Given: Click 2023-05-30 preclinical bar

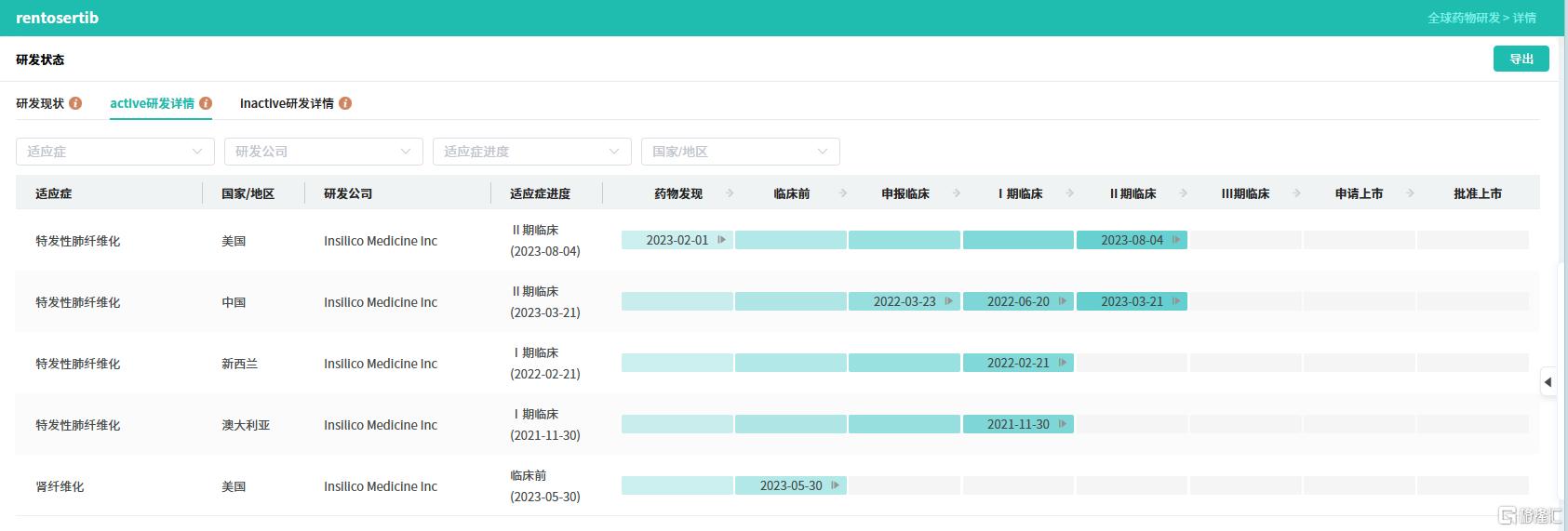Looking at the screenshot, I should [x=791, y=485].
